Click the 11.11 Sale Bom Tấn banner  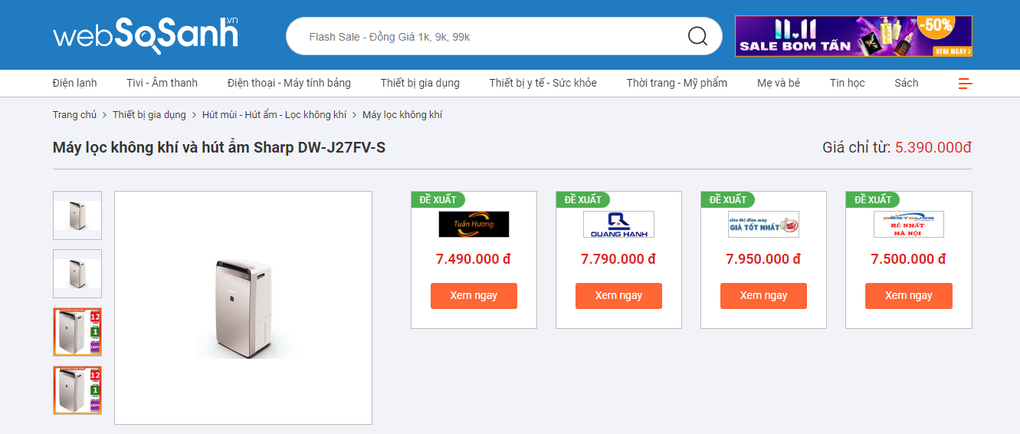tap(853, 36)
